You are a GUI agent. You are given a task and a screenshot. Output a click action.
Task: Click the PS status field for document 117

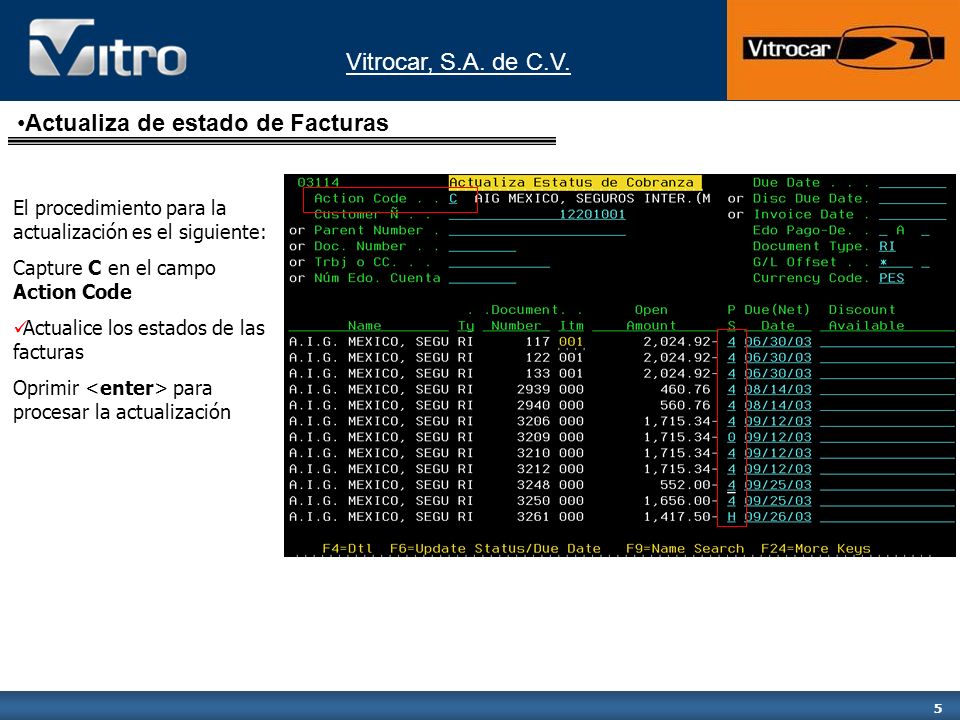click(732, 342)
